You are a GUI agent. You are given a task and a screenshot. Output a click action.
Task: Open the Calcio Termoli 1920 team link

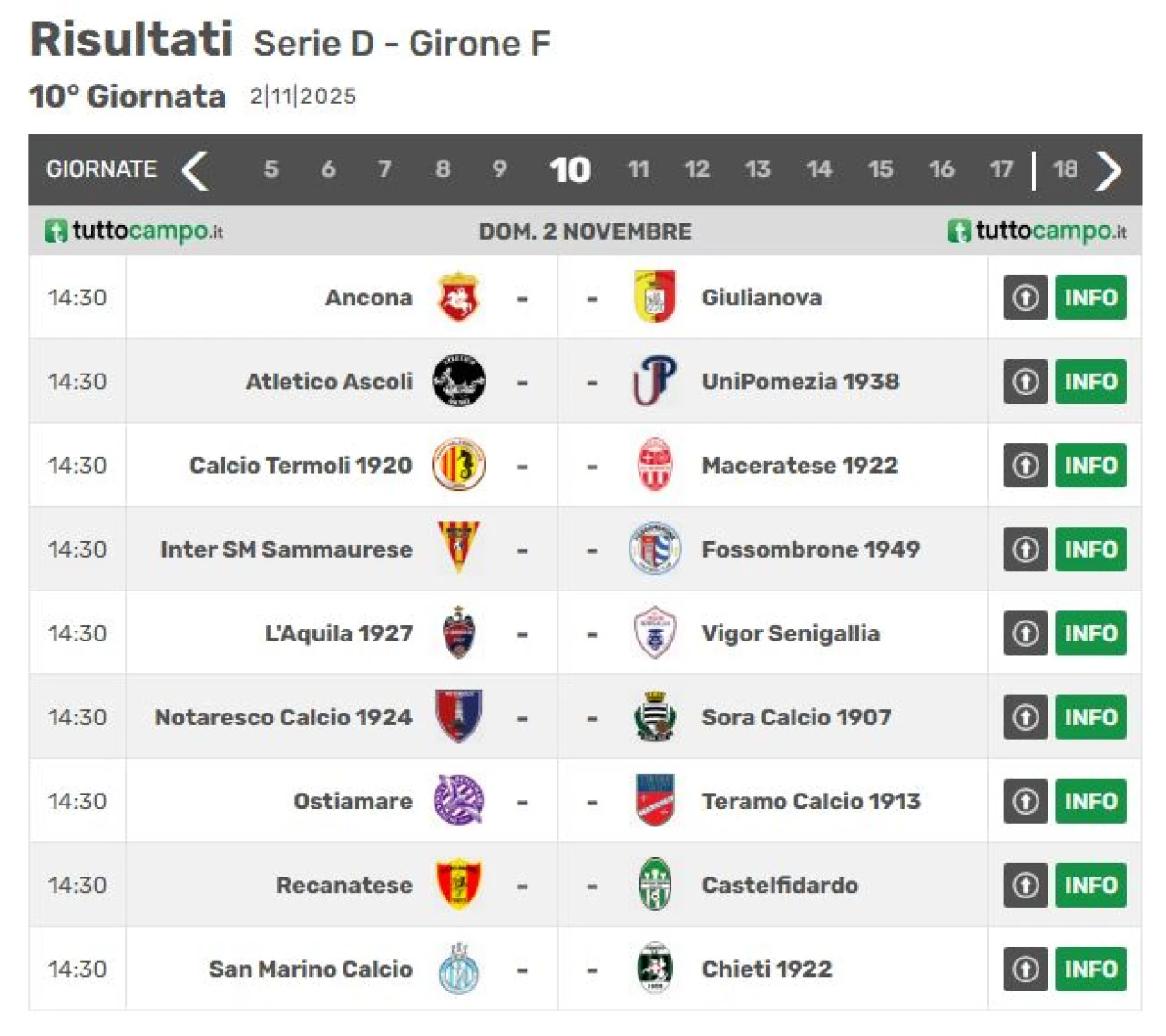tap(301, 466)
